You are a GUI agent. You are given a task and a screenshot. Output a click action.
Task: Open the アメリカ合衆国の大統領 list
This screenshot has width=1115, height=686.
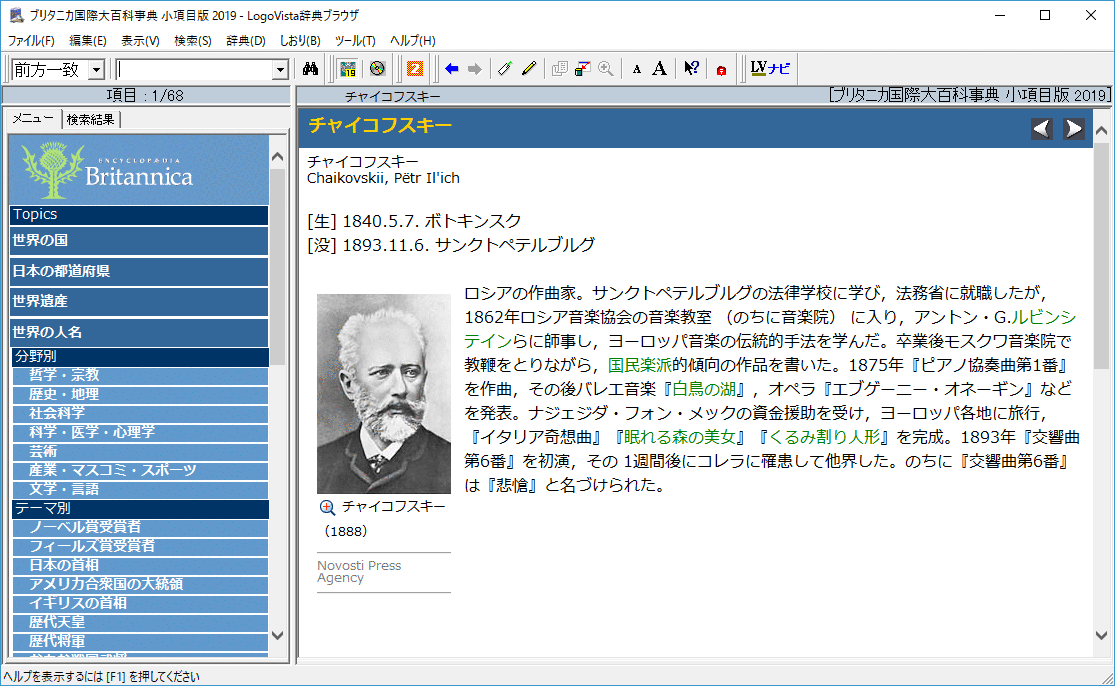[x=141, y=584]
